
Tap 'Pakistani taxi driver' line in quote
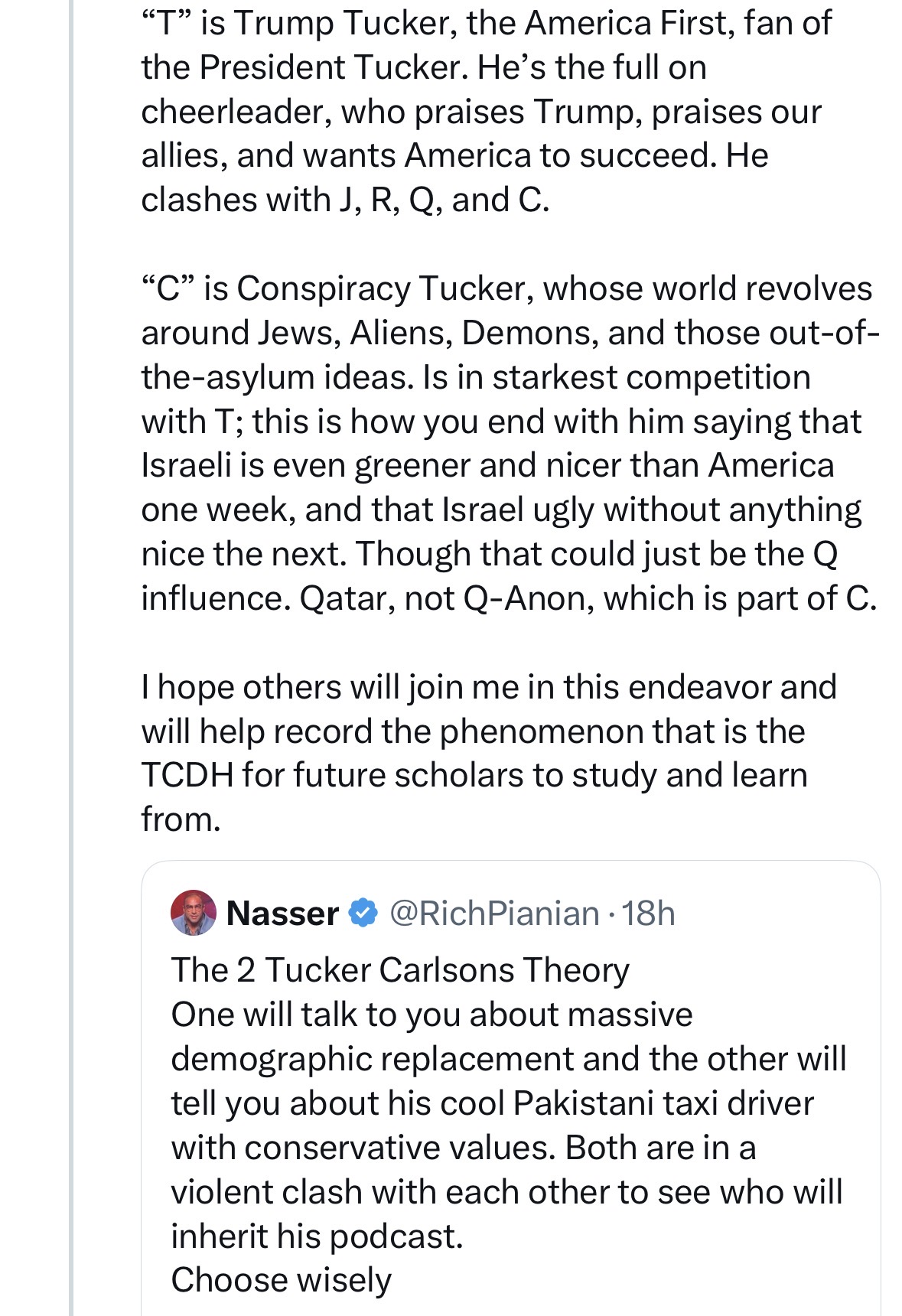coord(491,1103)
